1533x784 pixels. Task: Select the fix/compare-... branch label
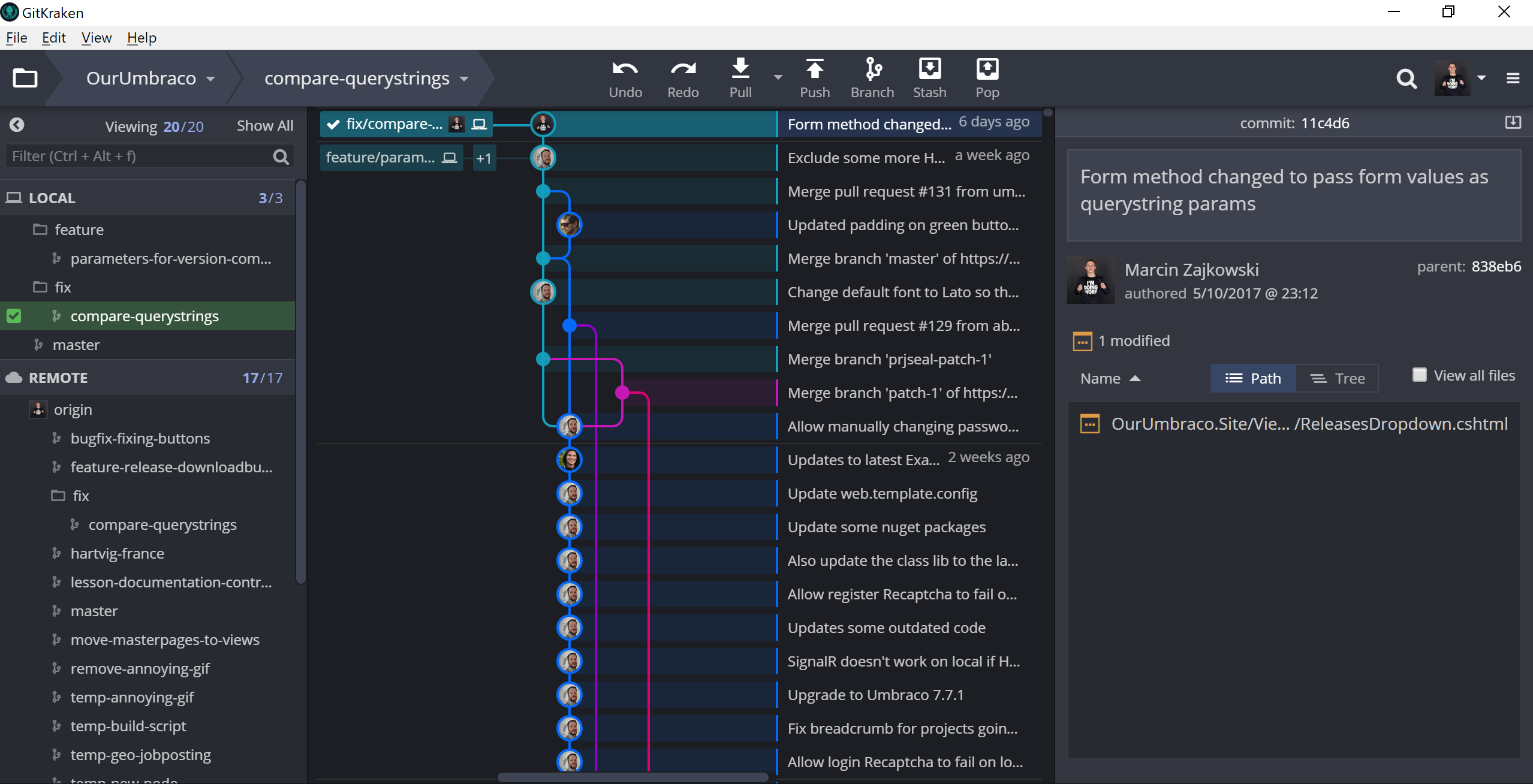(406, 124)
